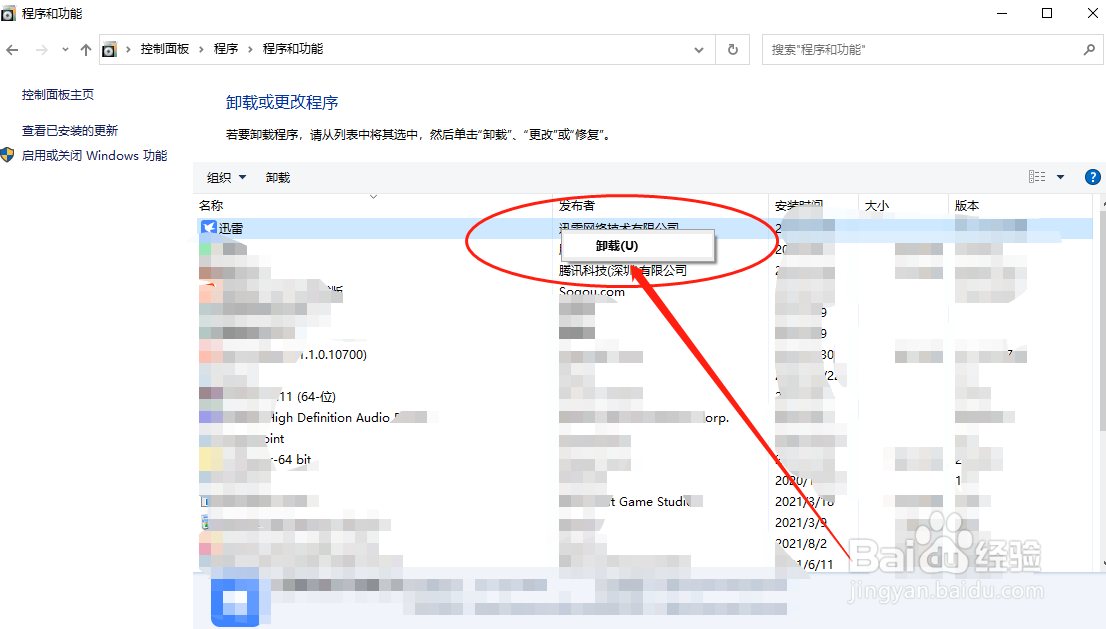1106x629 pixels.
Task: Open the recent locations dropdown arrow
Action: click(65, 49)
